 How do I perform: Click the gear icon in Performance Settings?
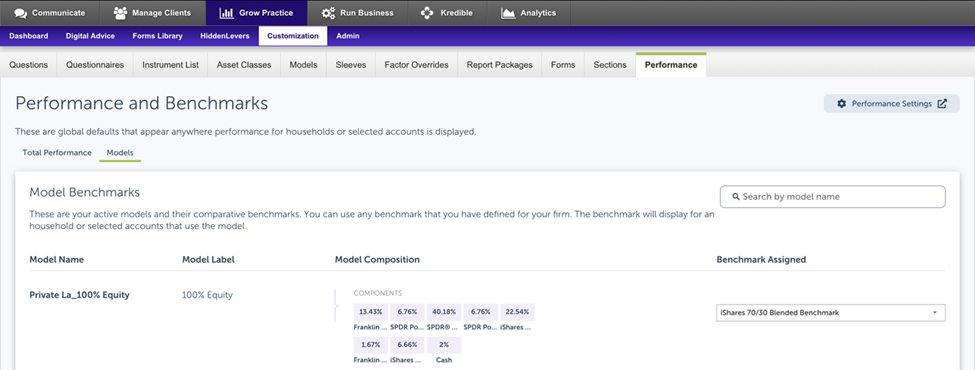[x=842, y=104]
